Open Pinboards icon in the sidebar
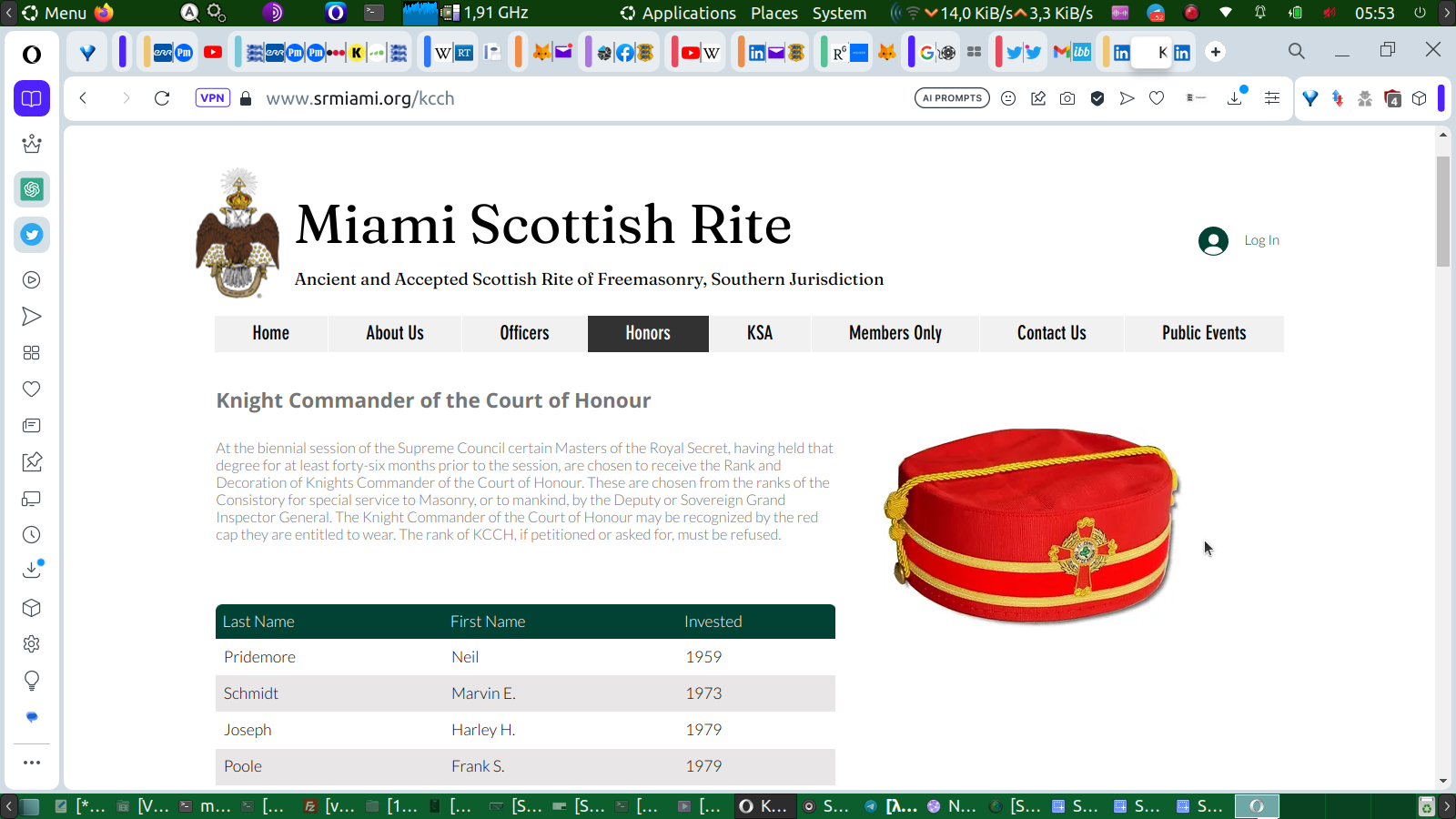The width and height of the screenshot is (1456, 819). coord(32,462)
